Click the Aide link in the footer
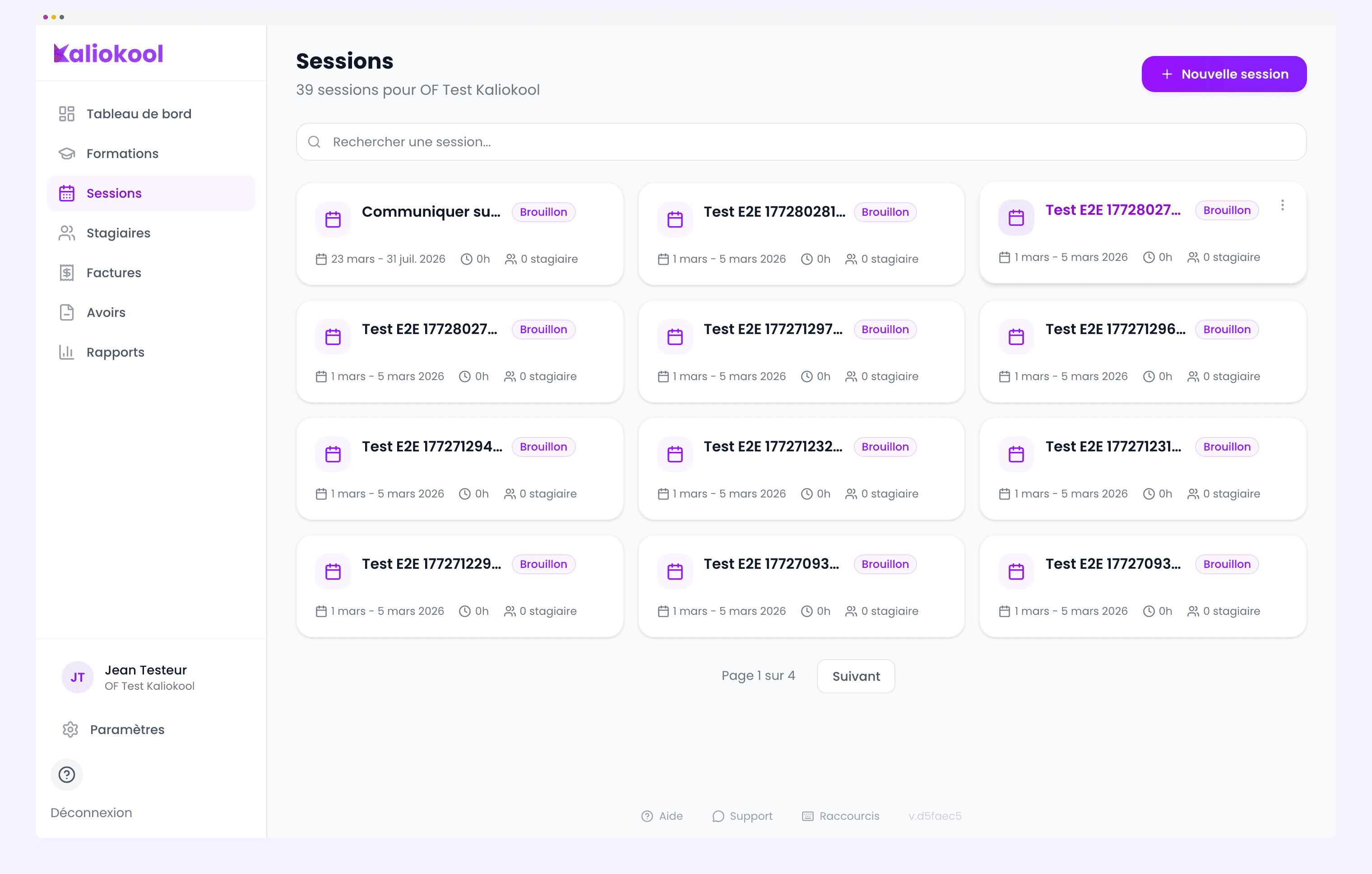 [x=662, y=816]
